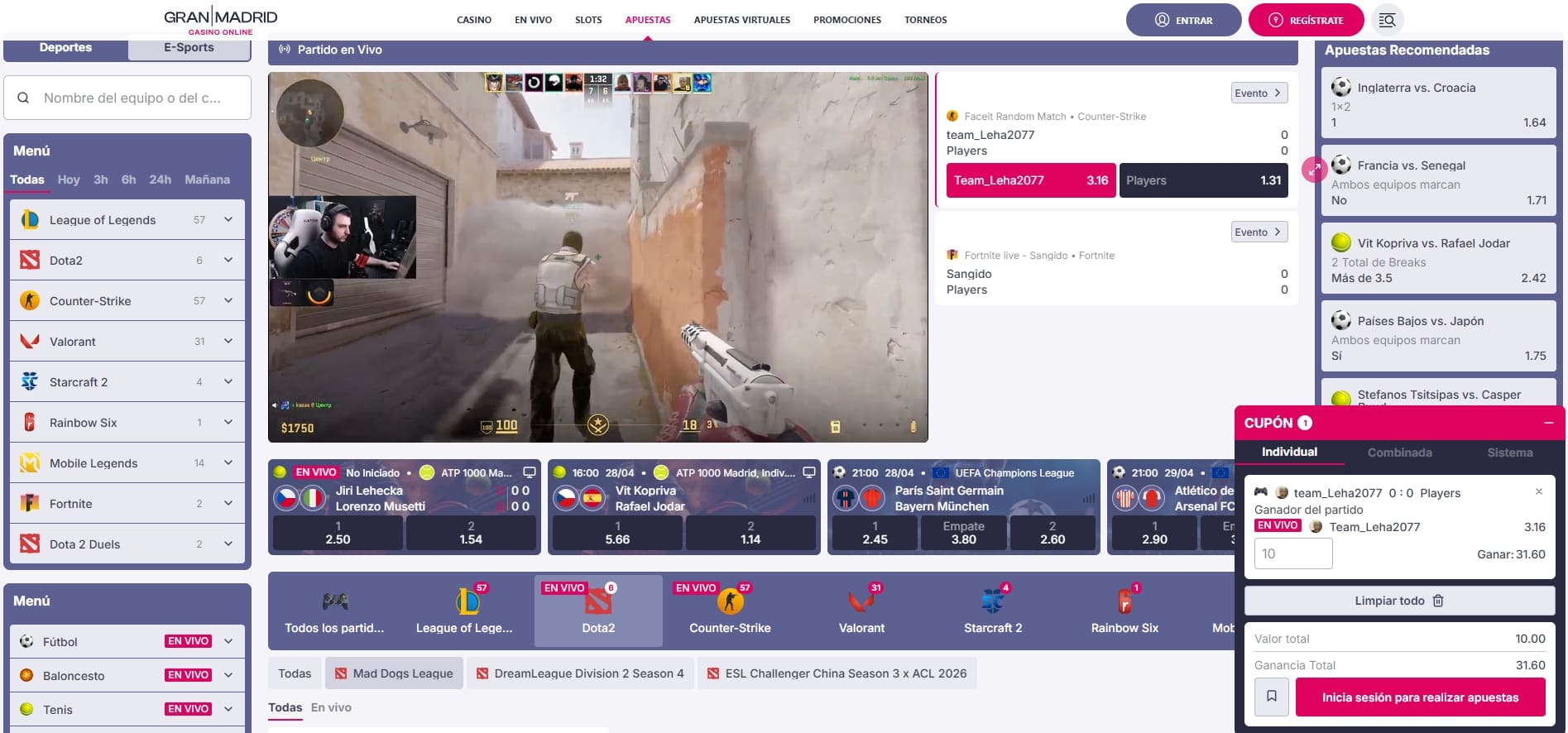Open the search icon next to Regístrate

click(1388, 20)
